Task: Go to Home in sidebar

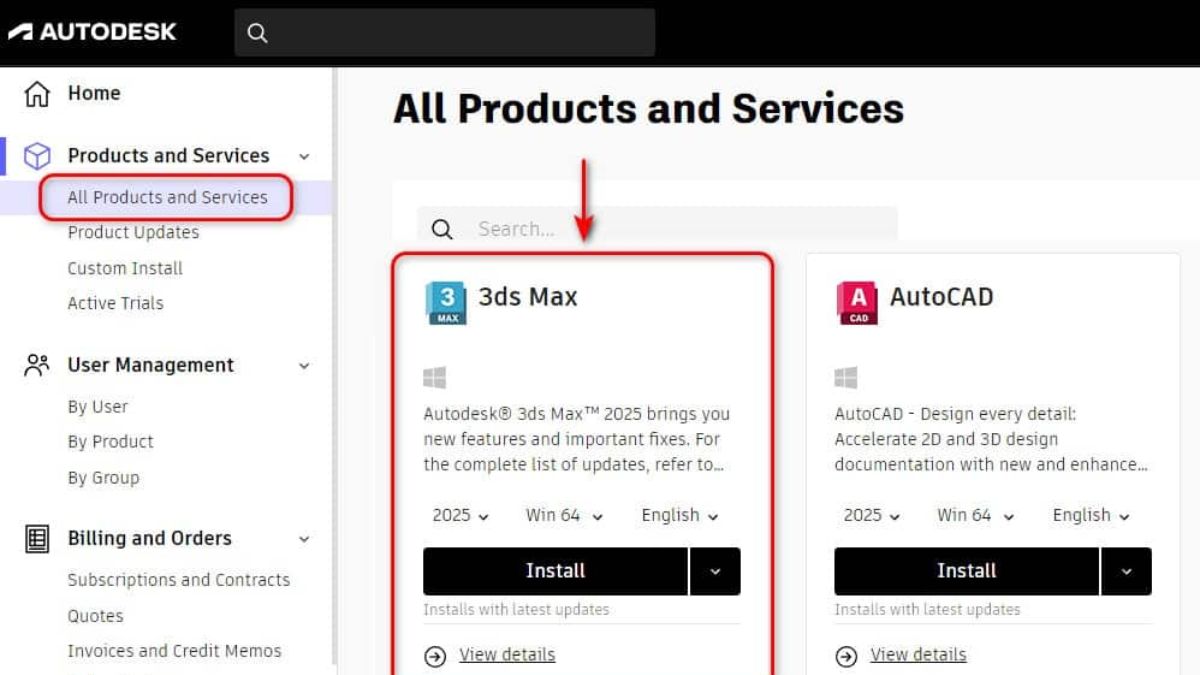Action: 94,93
